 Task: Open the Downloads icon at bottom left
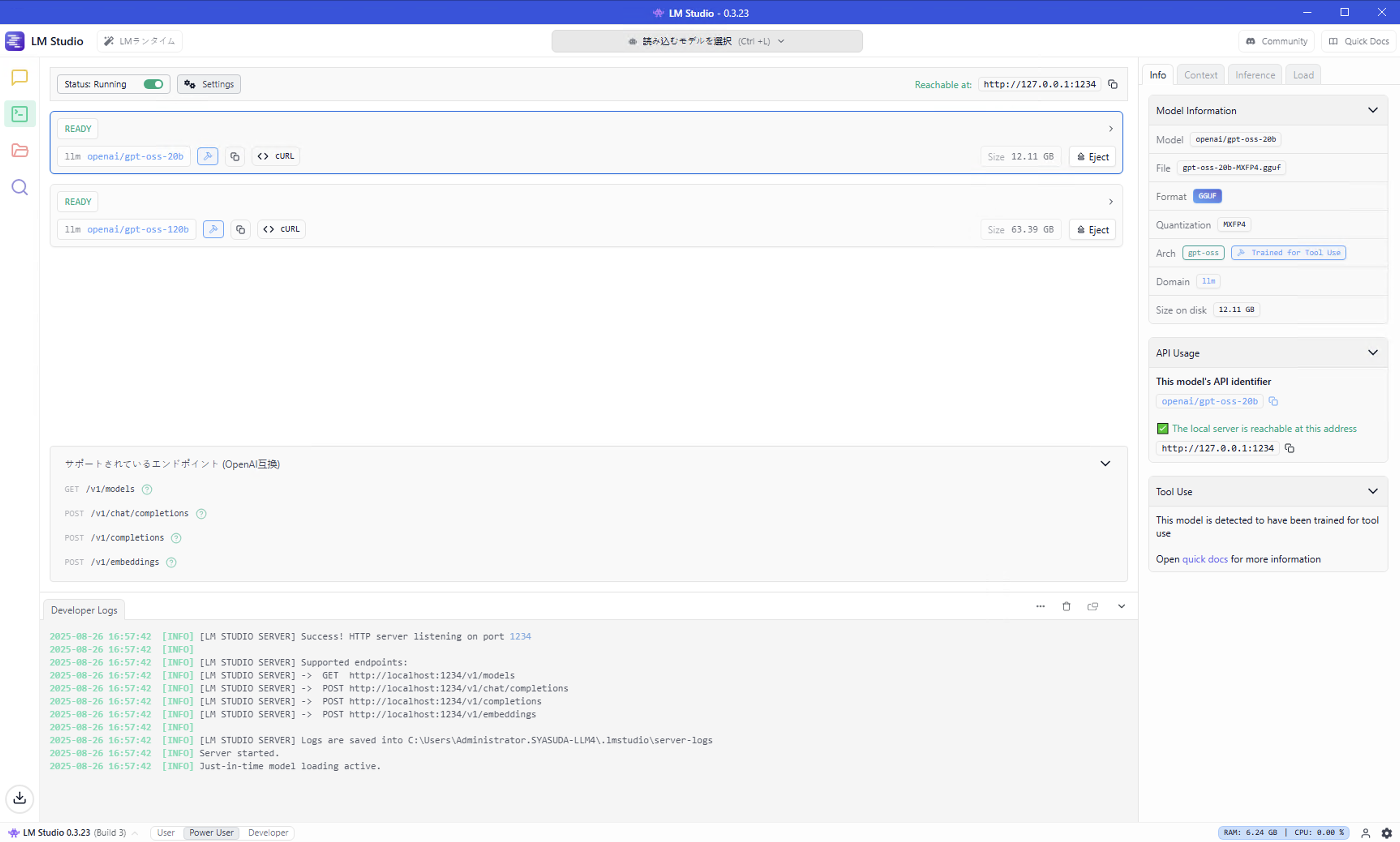click(19, 798)
